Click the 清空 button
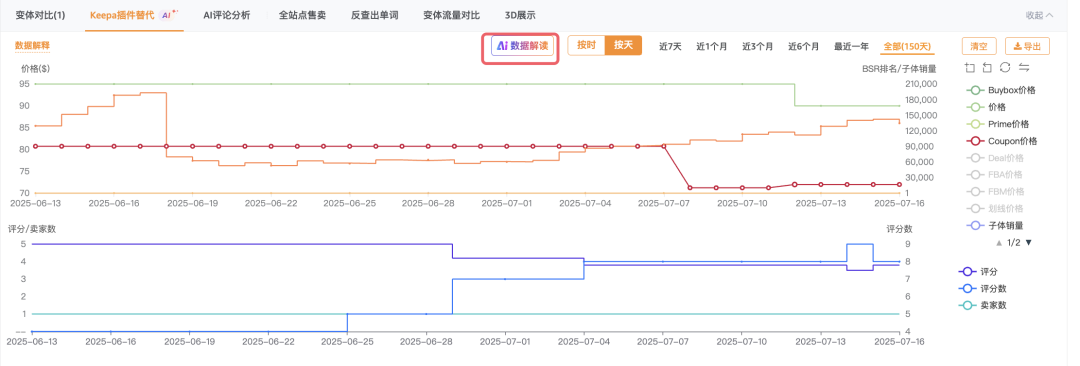 click(x=979, y=46)
